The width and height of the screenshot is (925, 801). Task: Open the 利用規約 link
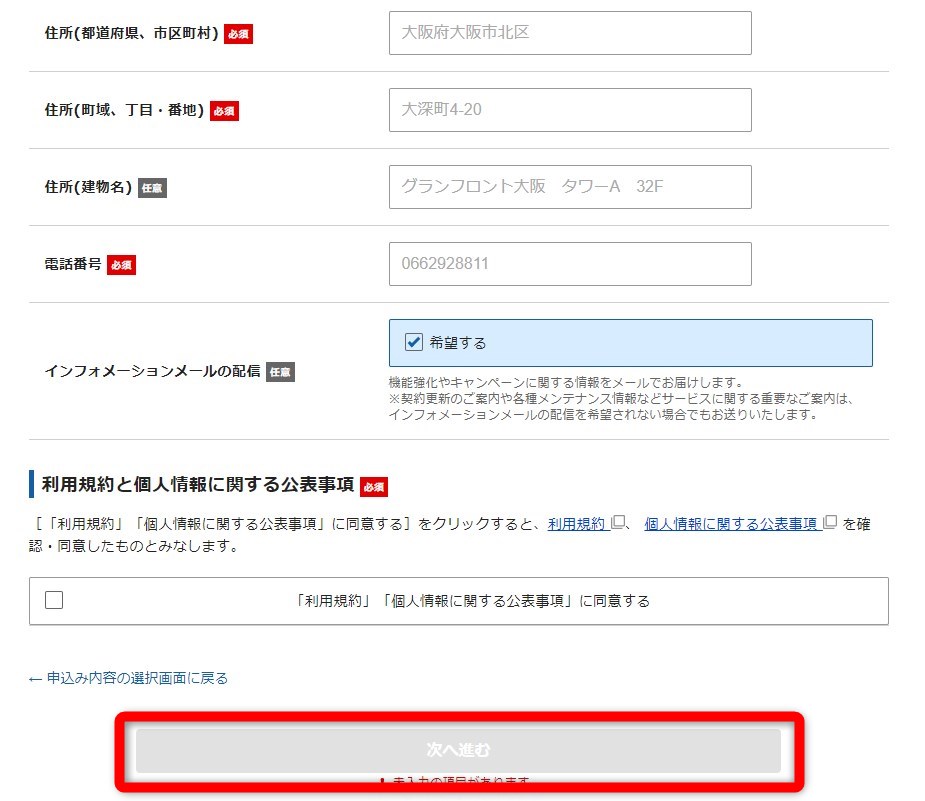pos(575,522)
